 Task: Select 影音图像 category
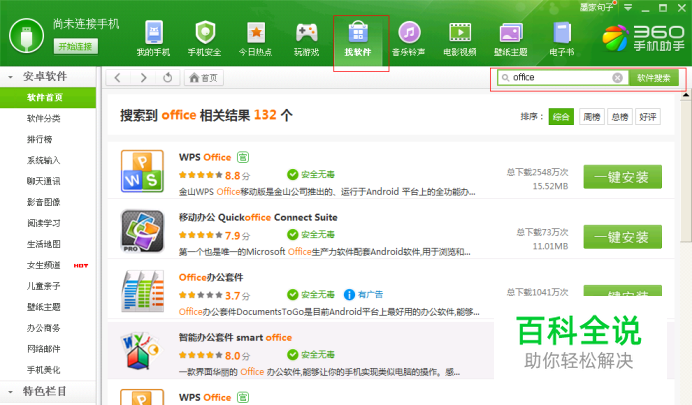click(44, 202)
